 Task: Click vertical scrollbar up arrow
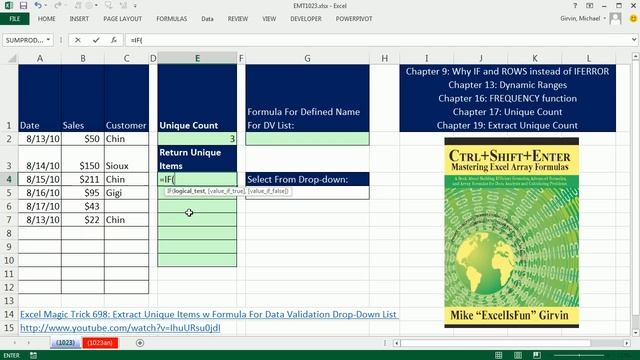tap(636, 57)
